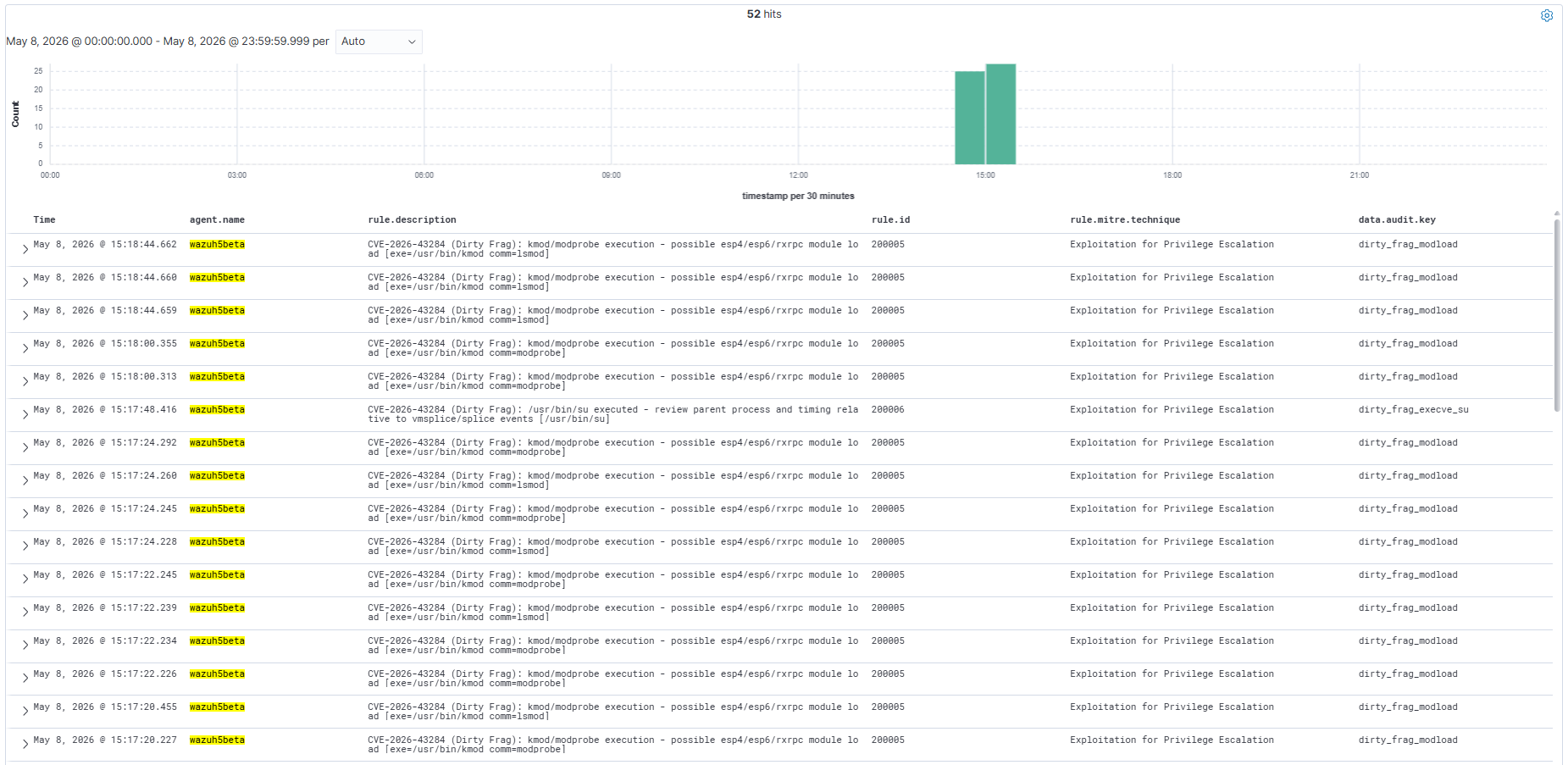Image resolution: width=1568 pixels, height=765 pixels.
Task: Click the Time column header
Action: (x=44, y=219)
